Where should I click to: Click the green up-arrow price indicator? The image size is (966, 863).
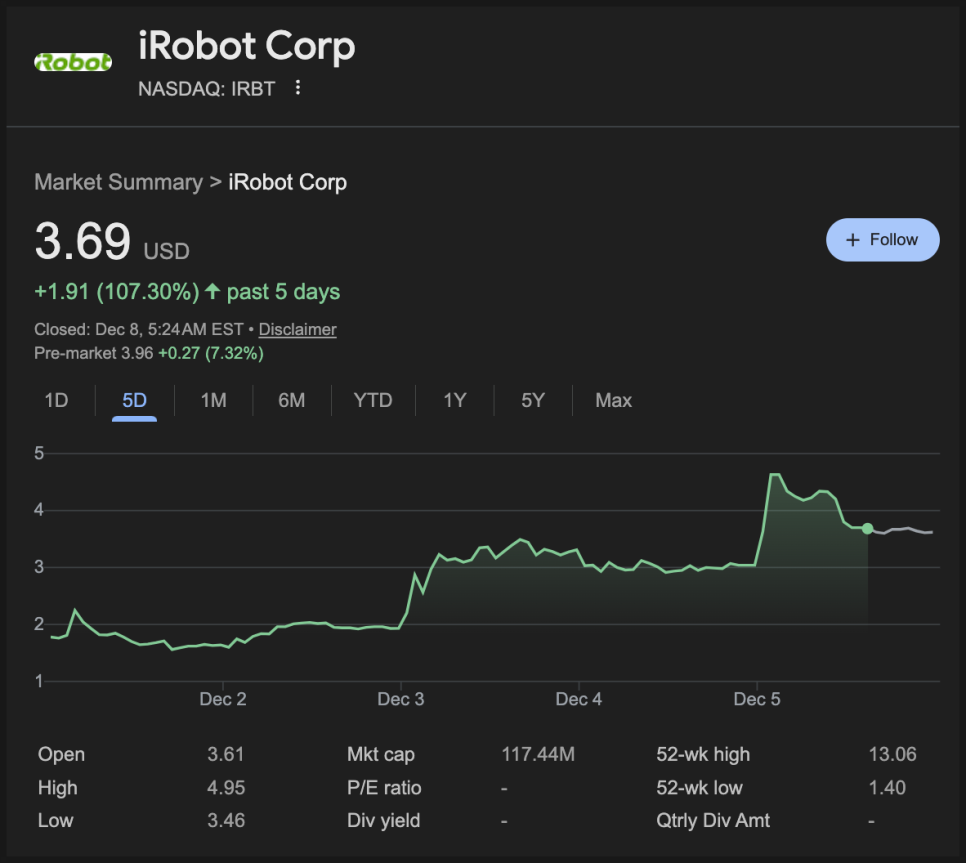[x=212, y=292]
